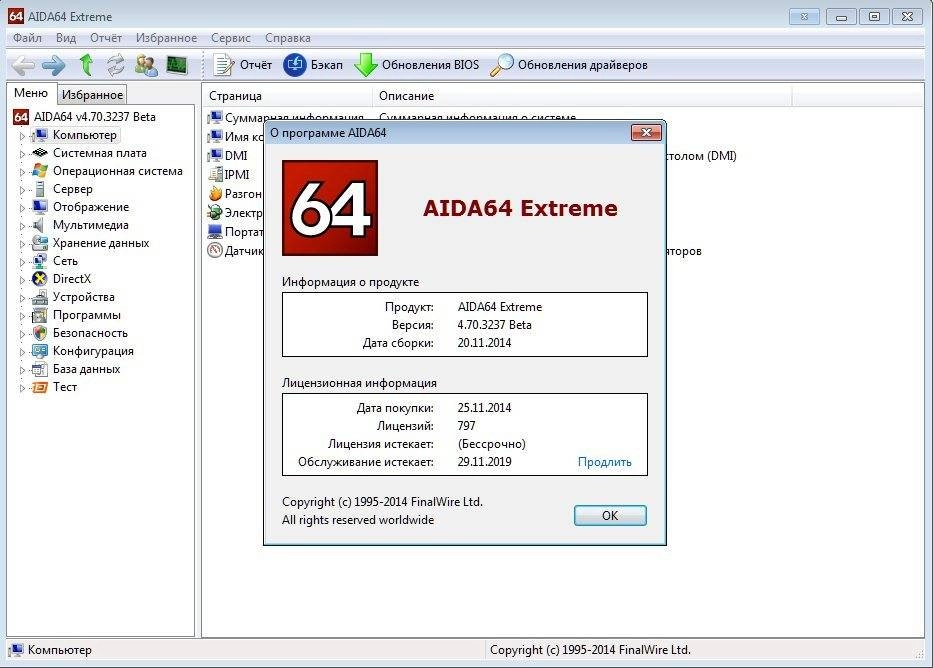Expand the Хранение данных tree node

point(22,244)
